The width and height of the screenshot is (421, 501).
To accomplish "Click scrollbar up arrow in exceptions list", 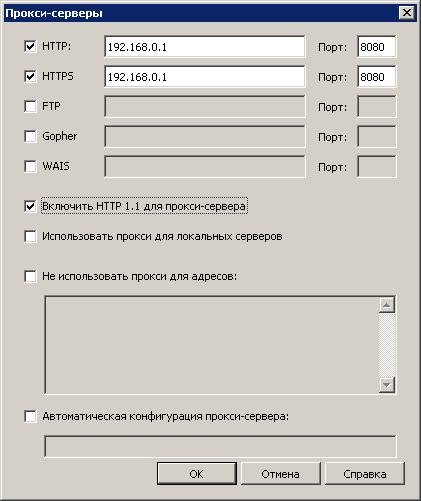I will pos(387,305).
